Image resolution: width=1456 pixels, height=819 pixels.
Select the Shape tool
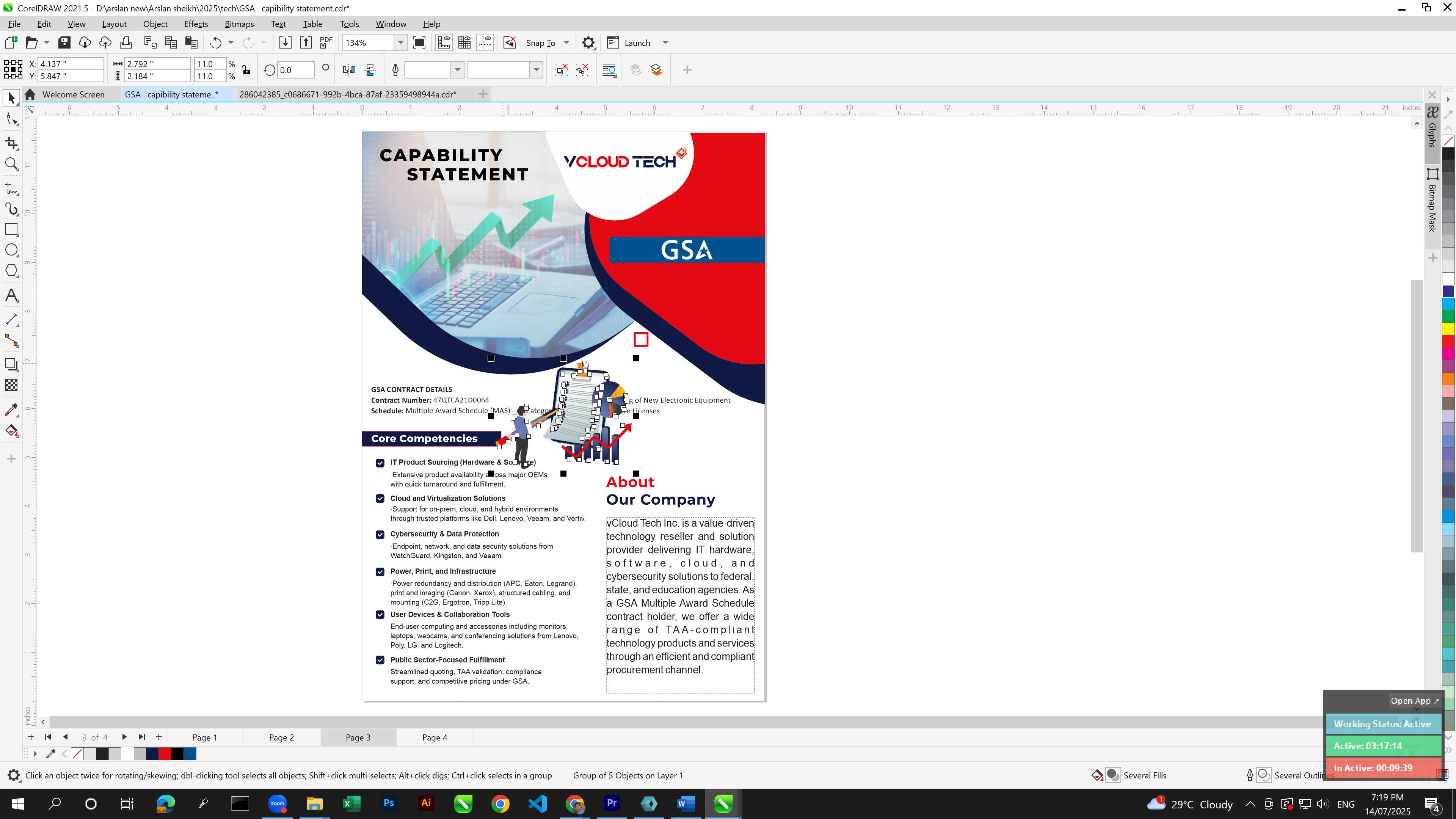11,119
